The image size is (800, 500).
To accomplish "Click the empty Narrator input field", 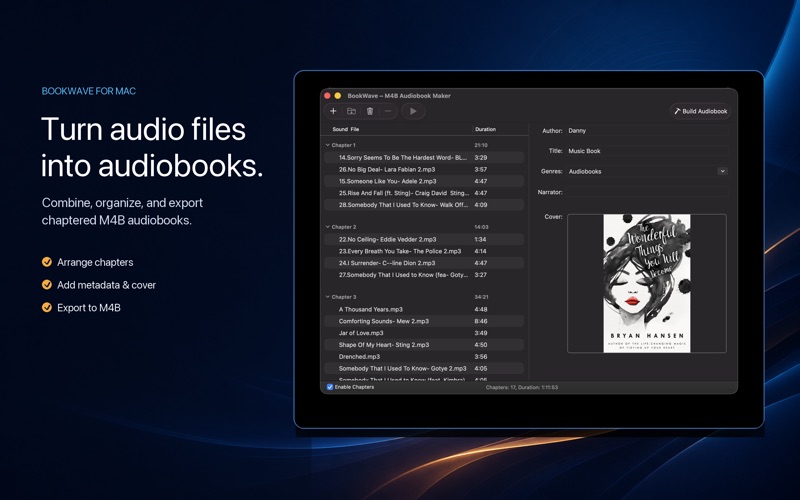I will point(647,192).
